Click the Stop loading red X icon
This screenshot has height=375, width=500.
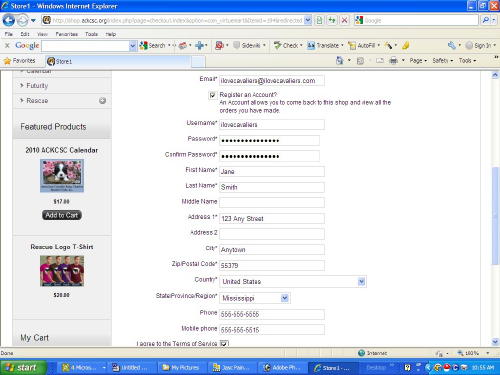[345, 20]
